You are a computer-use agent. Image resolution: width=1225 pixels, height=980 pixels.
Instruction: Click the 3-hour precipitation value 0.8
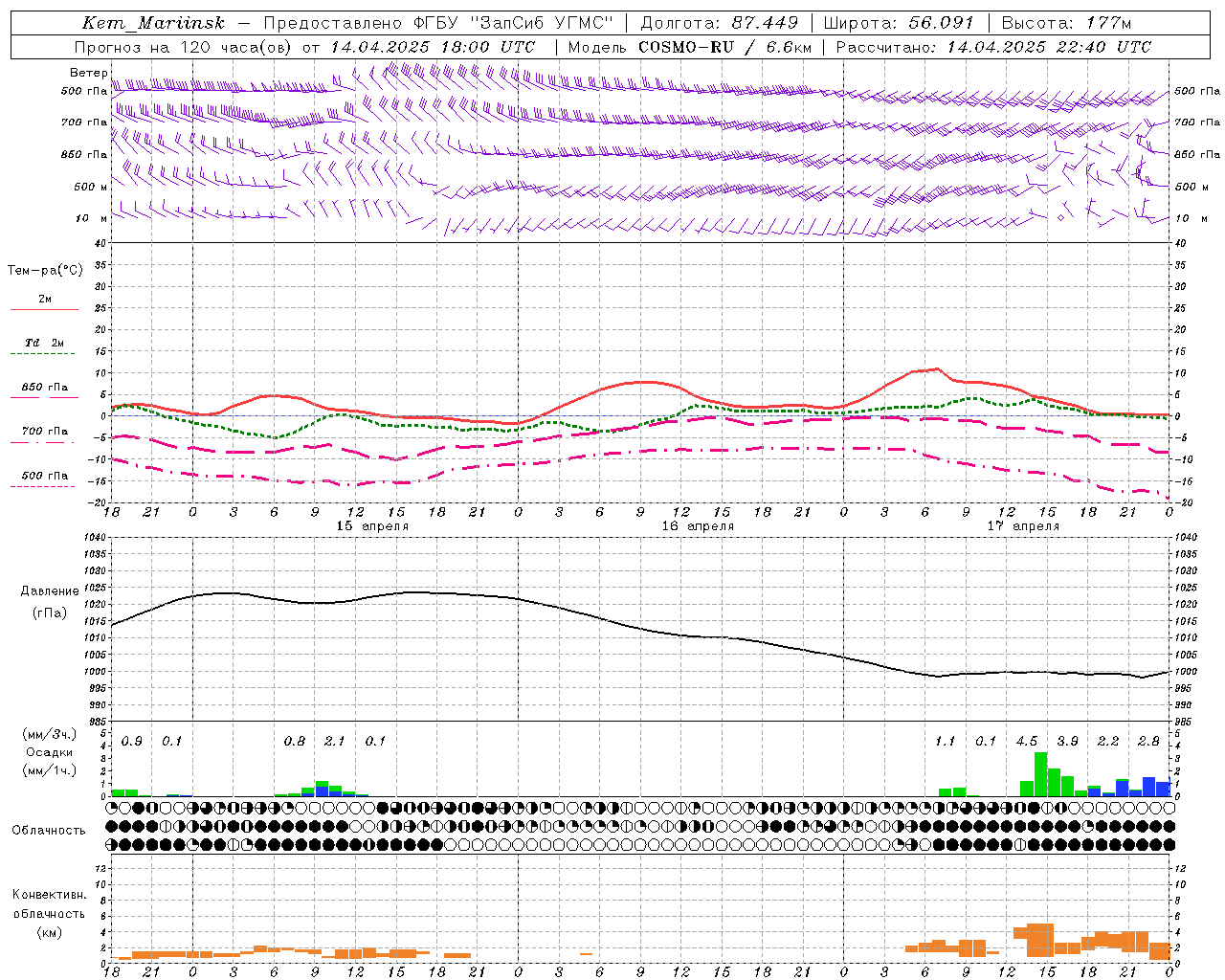tap(295, 742)
